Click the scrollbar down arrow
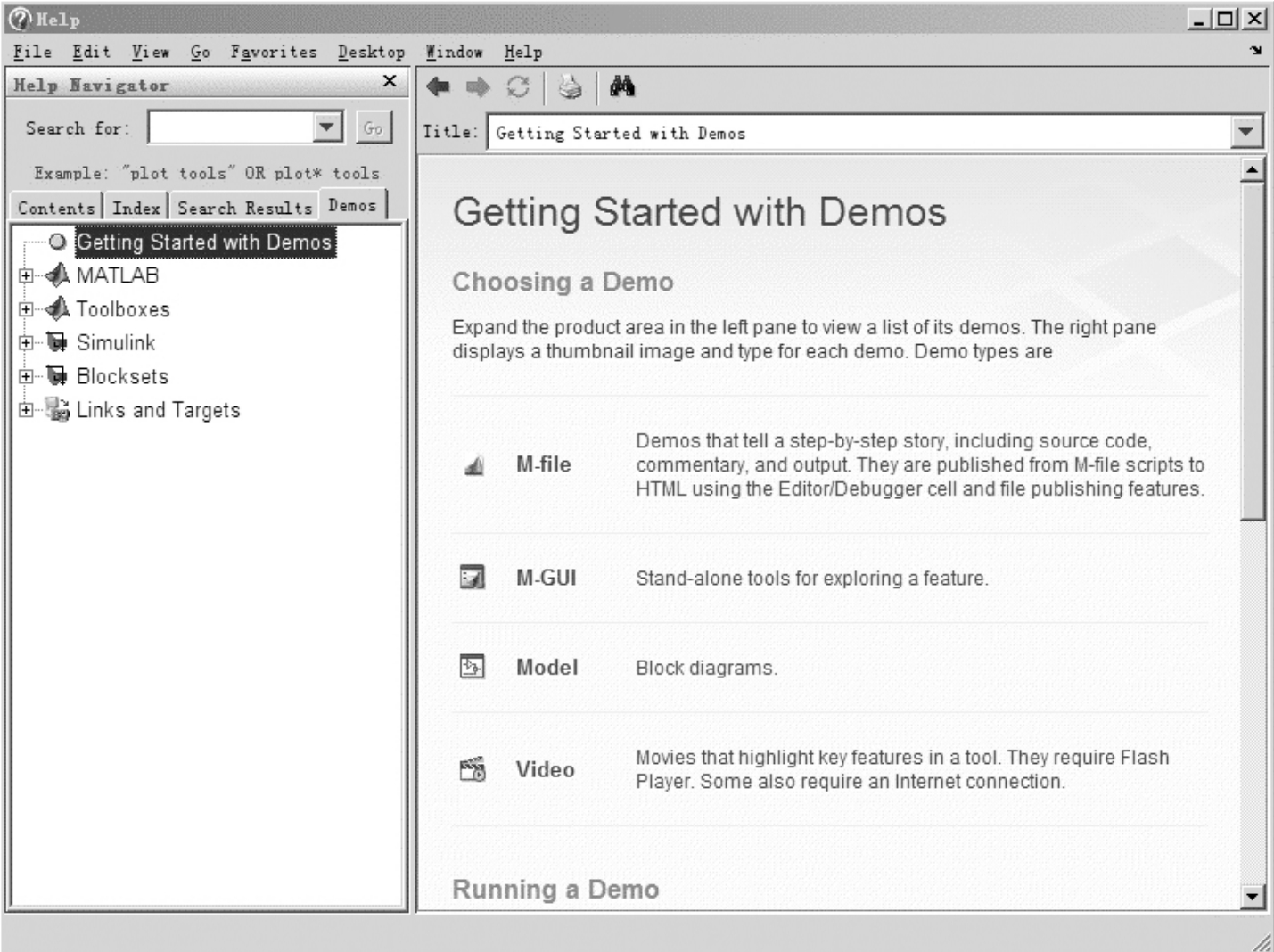Image resolution: width=1274 pixels, height=952 pixels. click(1253, 896)
